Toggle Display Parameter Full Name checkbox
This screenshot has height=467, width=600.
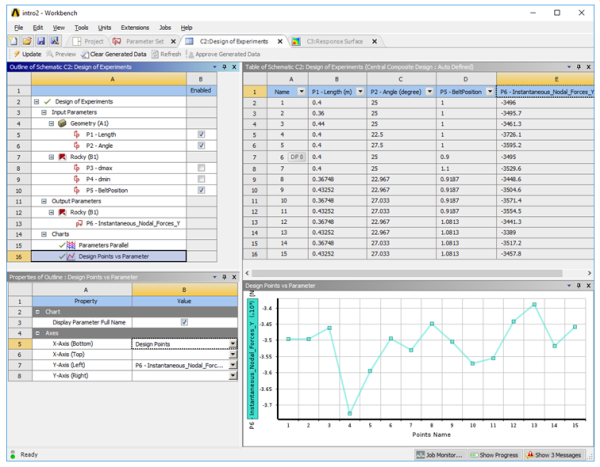click(184, 322)
